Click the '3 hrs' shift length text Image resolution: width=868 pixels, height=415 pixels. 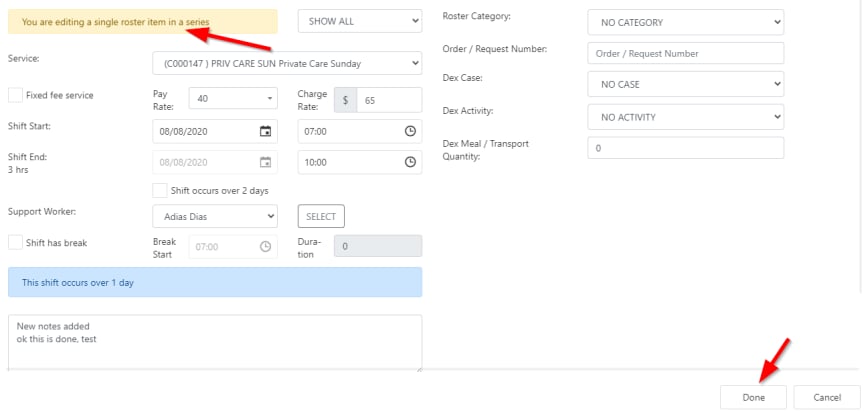18,170
